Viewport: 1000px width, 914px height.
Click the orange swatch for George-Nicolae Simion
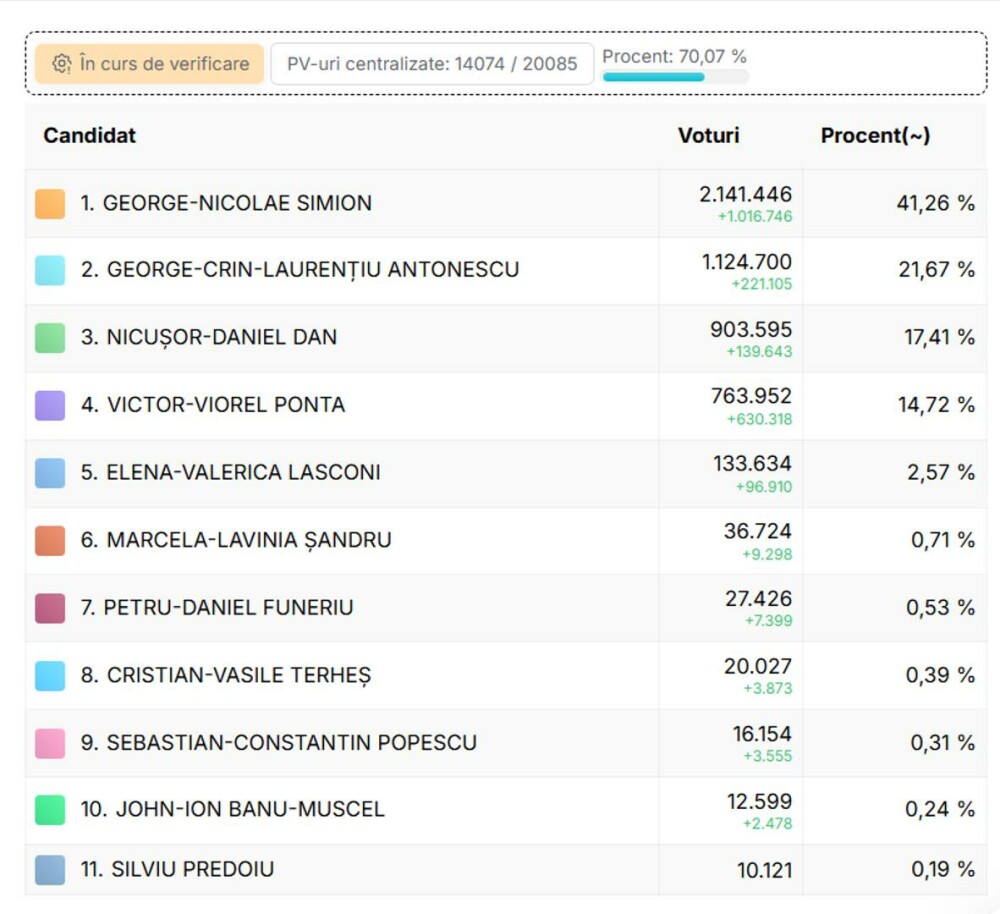click(x=50, y=203)
